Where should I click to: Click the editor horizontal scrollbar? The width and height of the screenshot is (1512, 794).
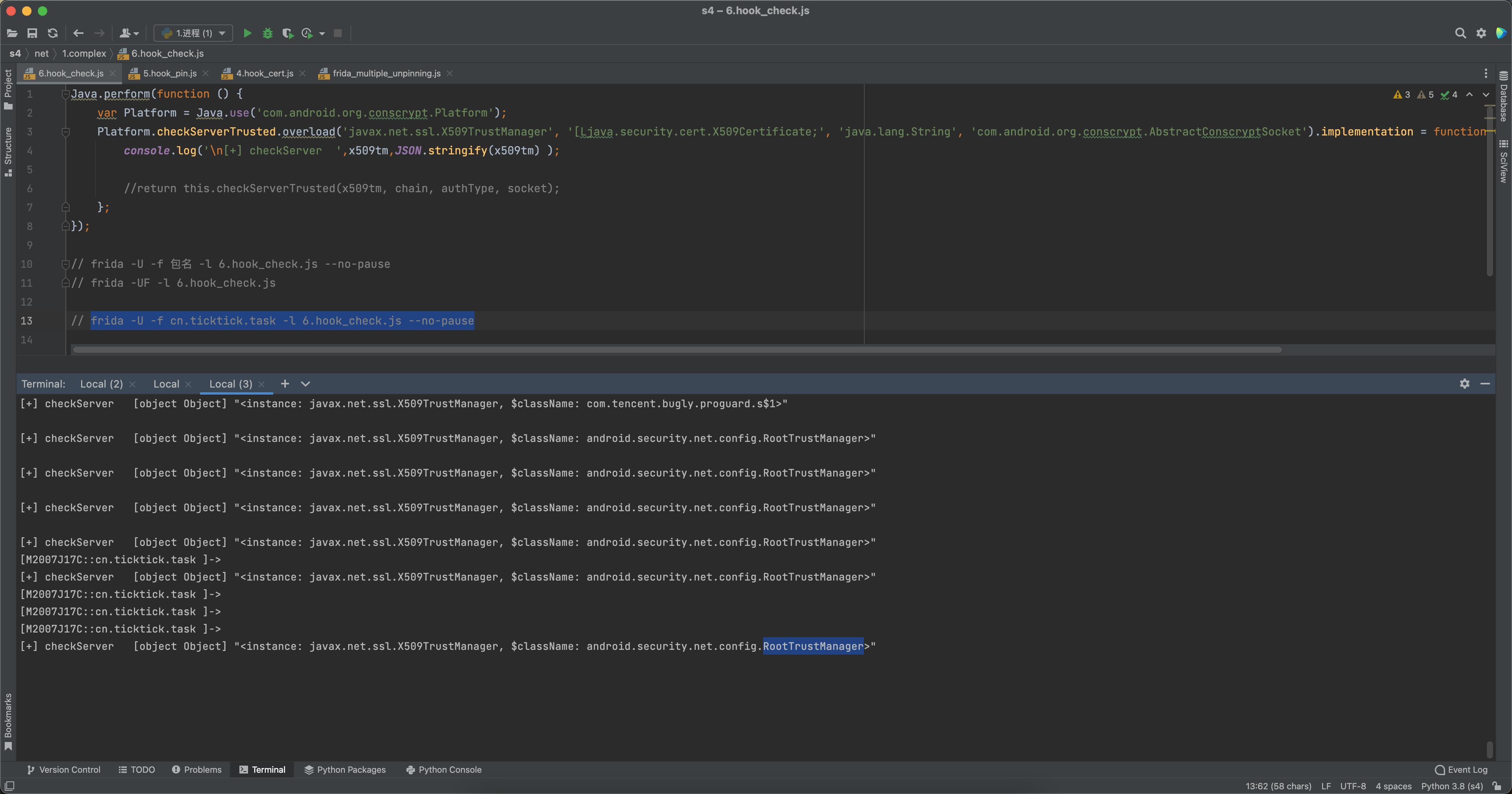pyautogui.click(x=677, y=350)
